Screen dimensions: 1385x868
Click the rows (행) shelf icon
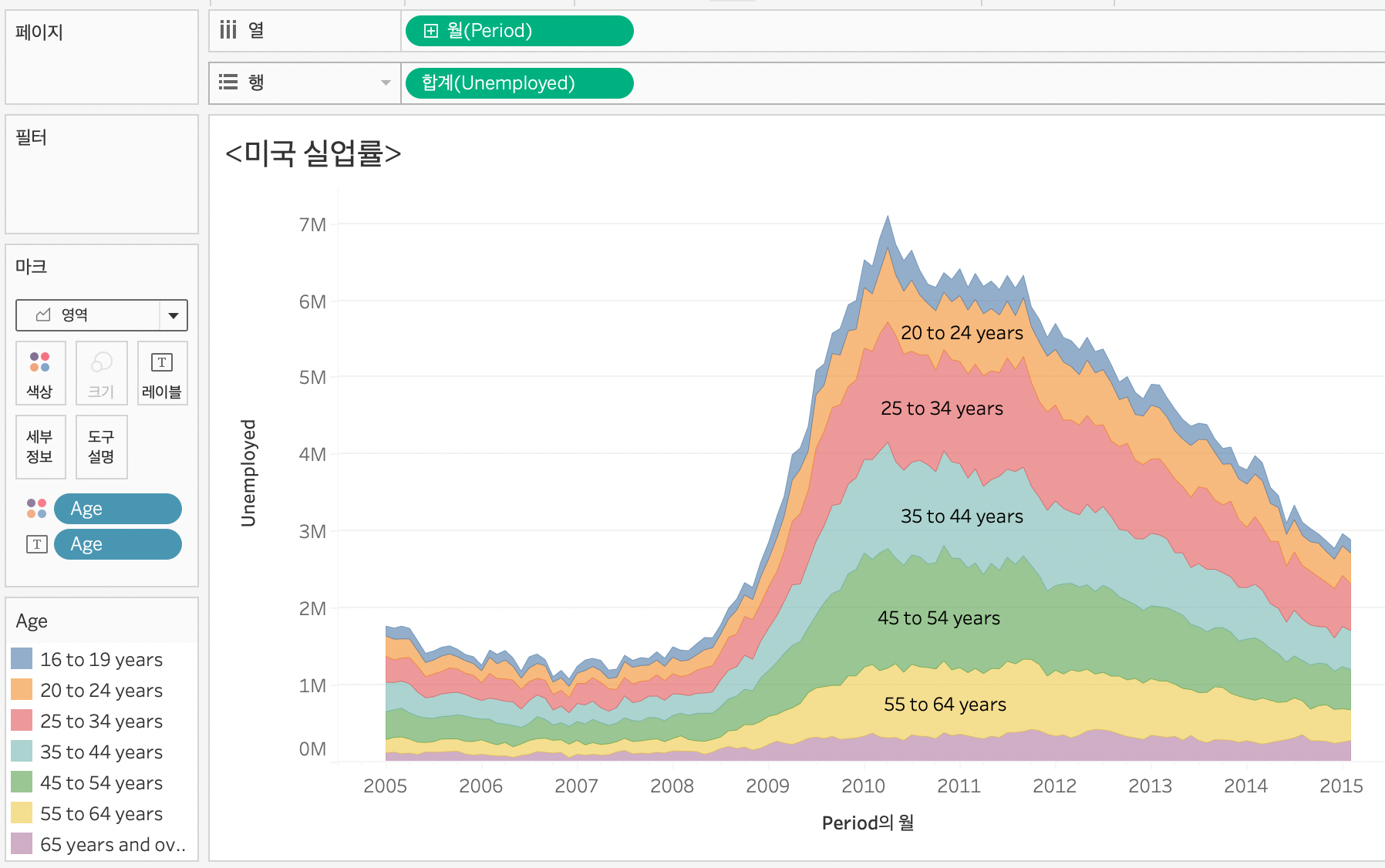point(228,82)
